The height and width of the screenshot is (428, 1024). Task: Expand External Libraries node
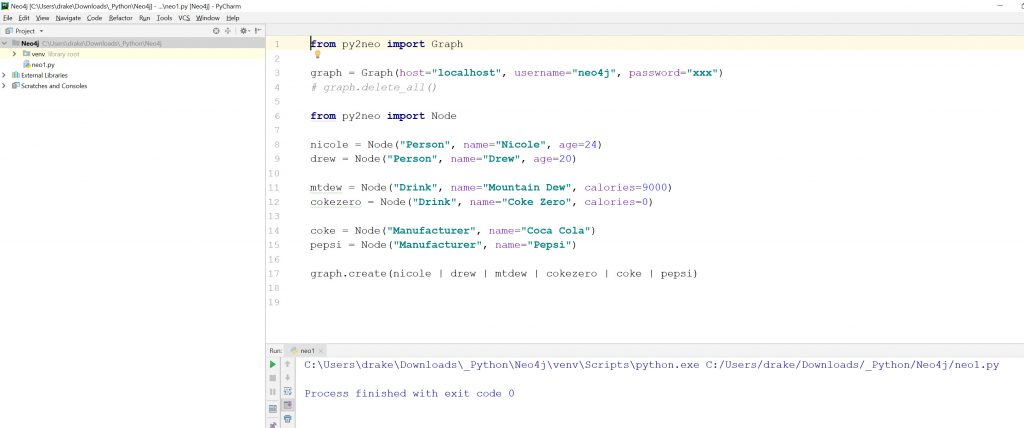click(x=5, y=75)
